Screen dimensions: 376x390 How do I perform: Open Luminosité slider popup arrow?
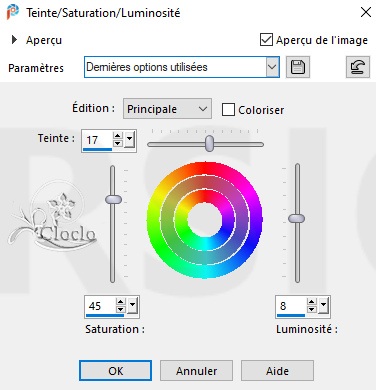tap(323, 306)
